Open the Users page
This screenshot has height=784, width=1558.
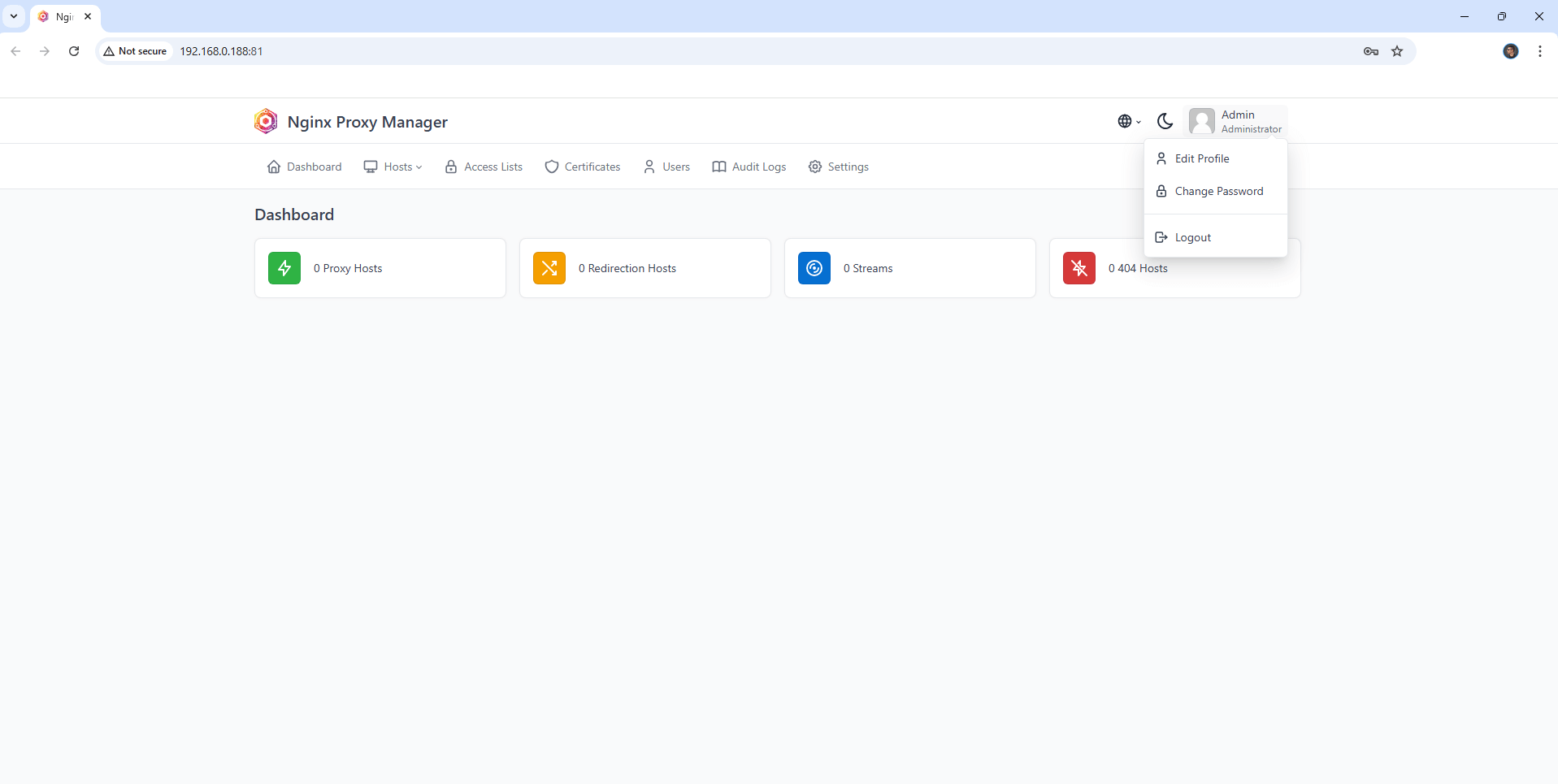tap(666, 167)
